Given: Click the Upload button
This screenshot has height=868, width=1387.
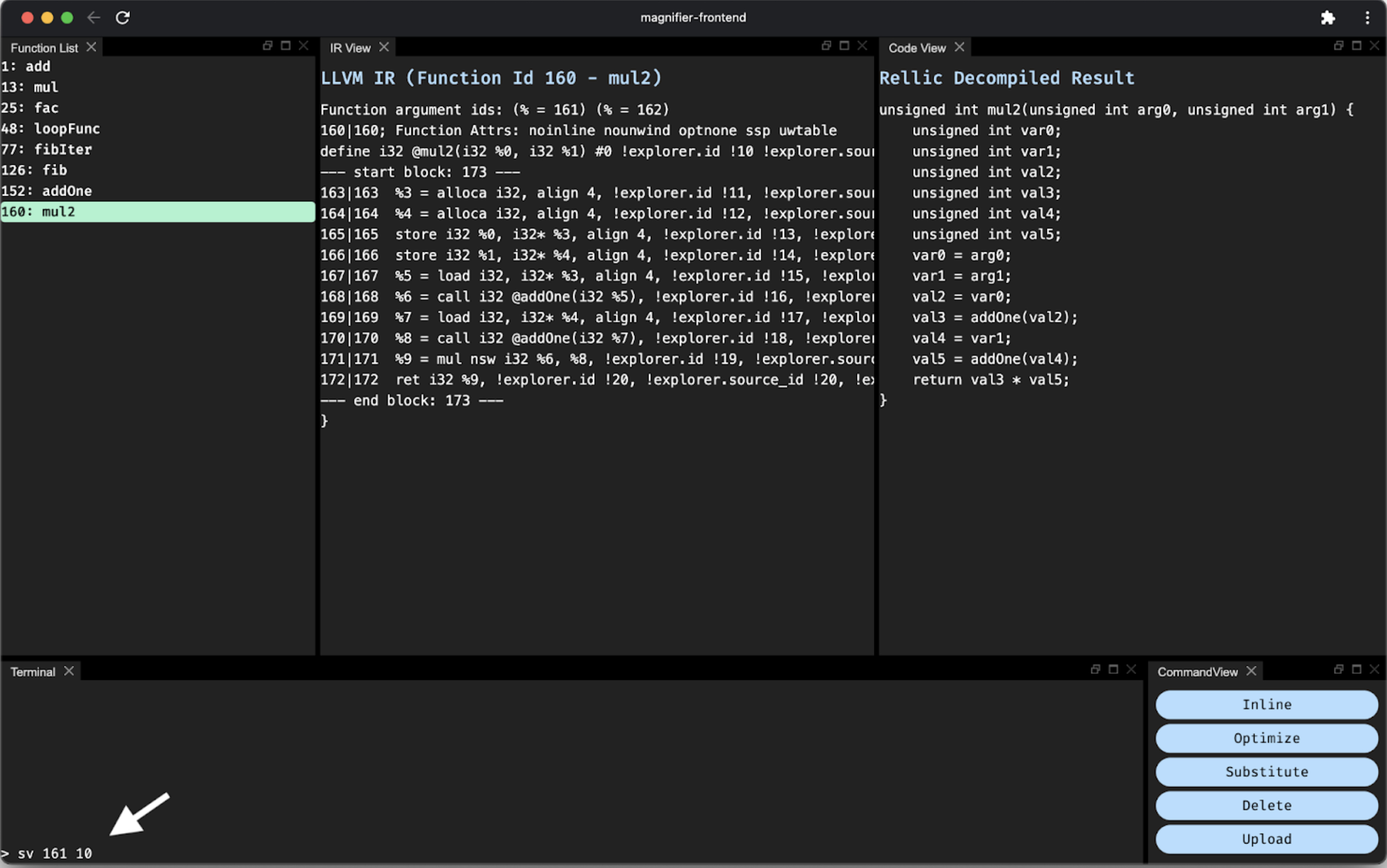Looking at the screenshot, I should pos(1267,839).
